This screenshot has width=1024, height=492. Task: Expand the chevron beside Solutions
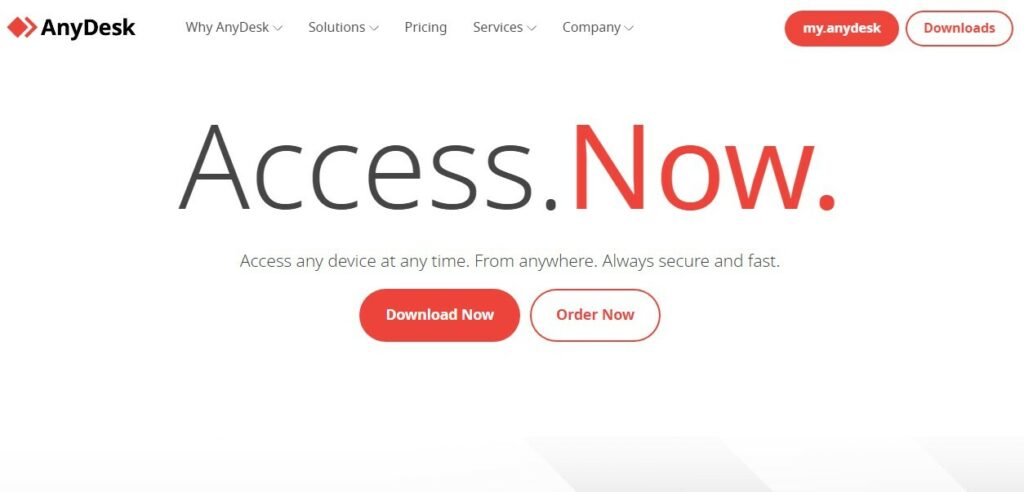click(374, 28)
